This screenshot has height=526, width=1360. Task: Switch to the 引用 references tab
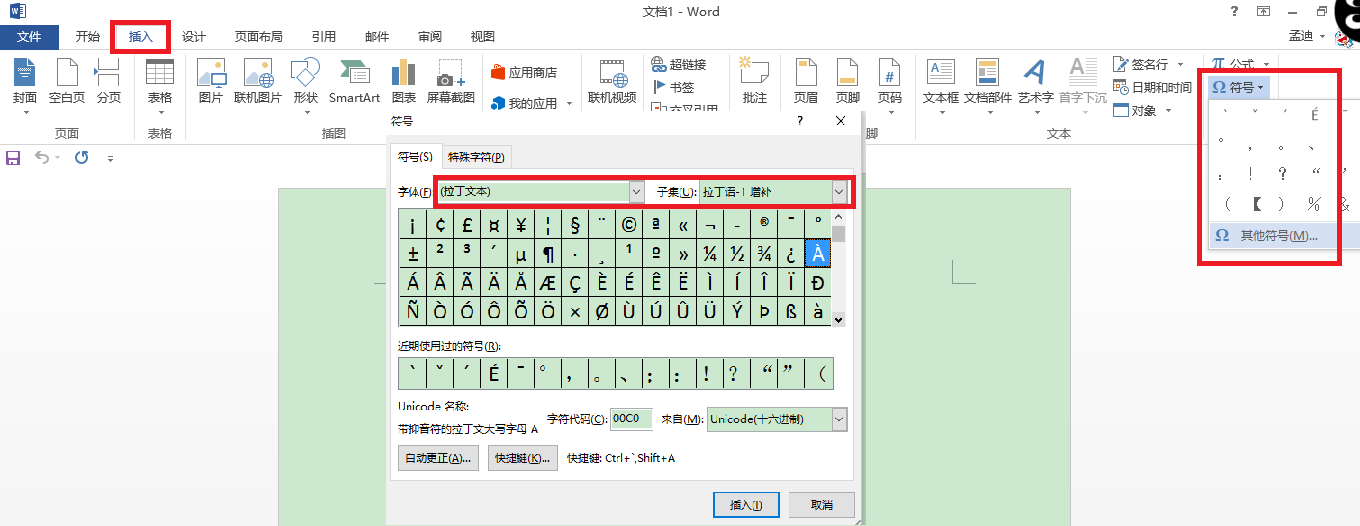click(x=324, y=37)
